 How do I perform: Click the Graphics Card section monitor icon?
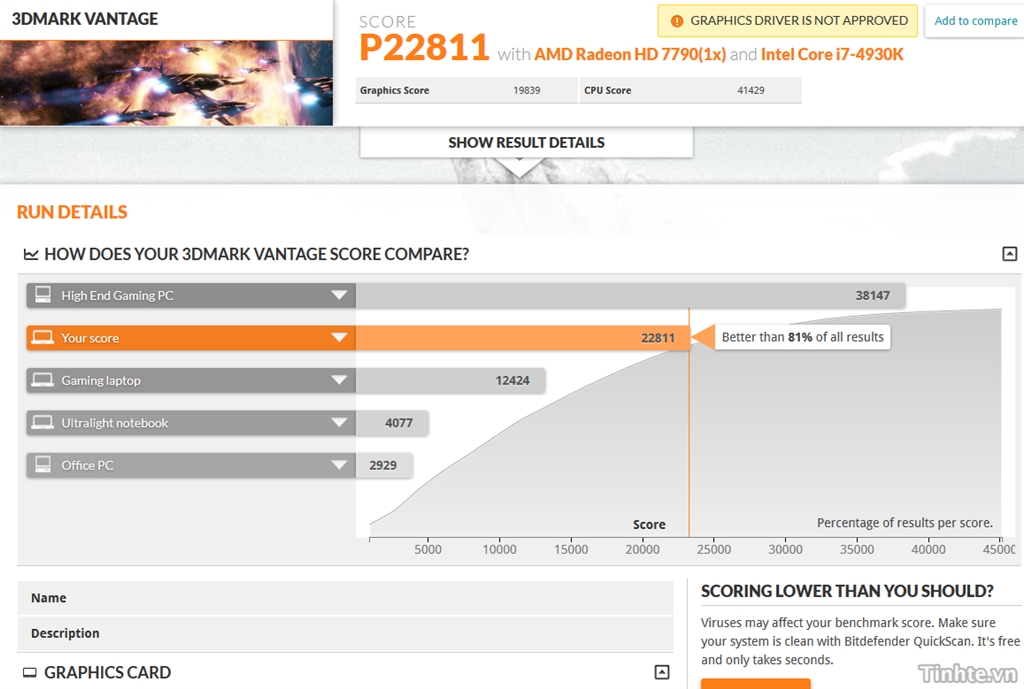pos(30,672)
